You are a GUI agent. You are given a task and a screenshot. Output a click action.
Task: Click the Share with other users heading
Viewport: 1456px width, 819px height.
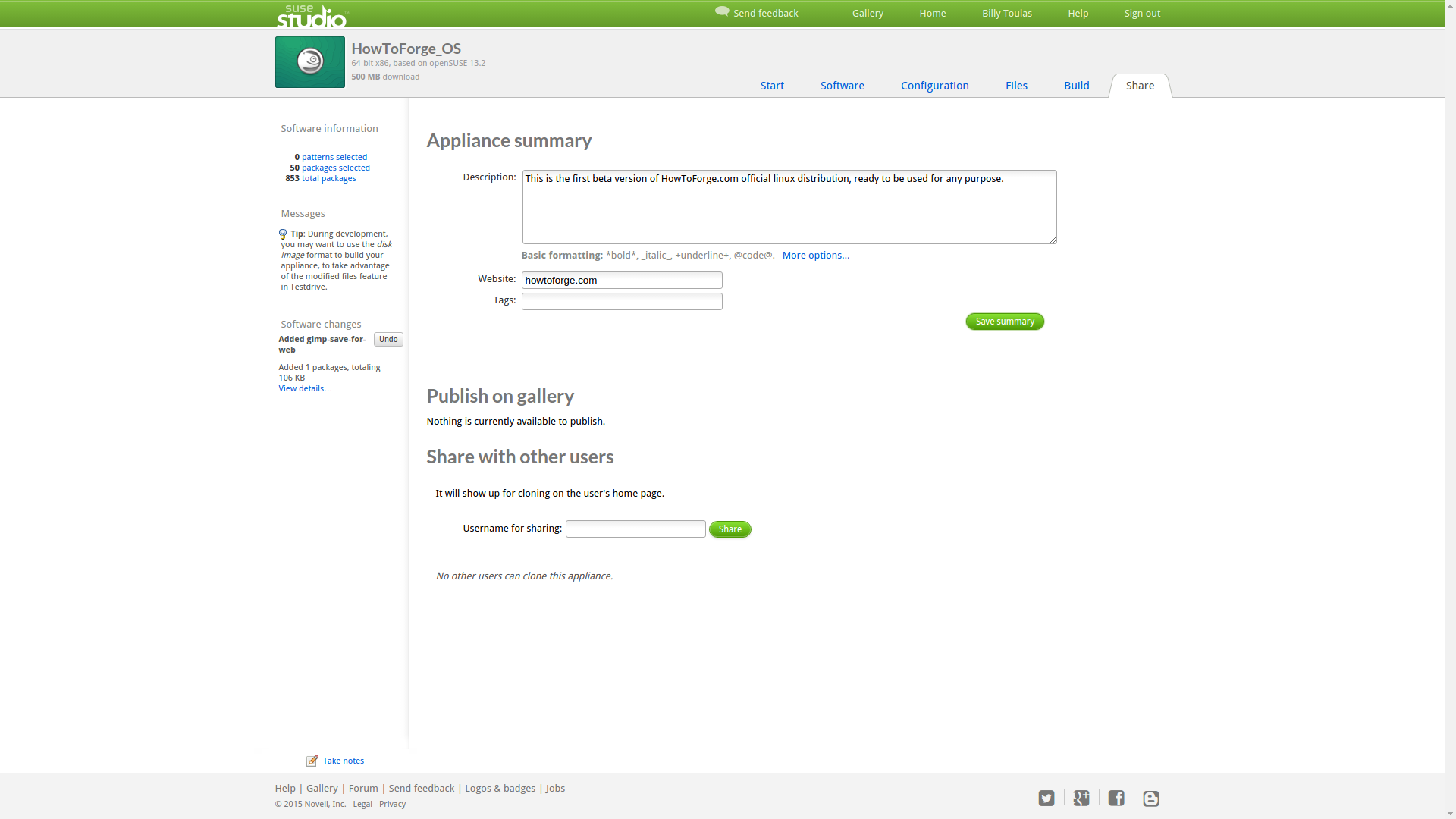(x=520, y=457)
